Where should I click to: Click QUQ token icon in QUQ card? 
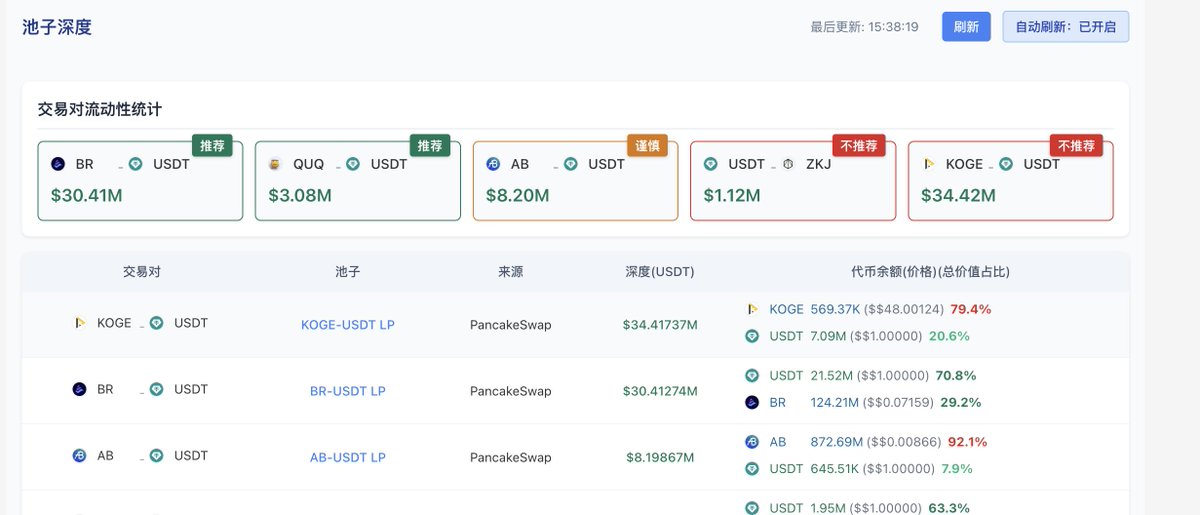click(275, 164)
